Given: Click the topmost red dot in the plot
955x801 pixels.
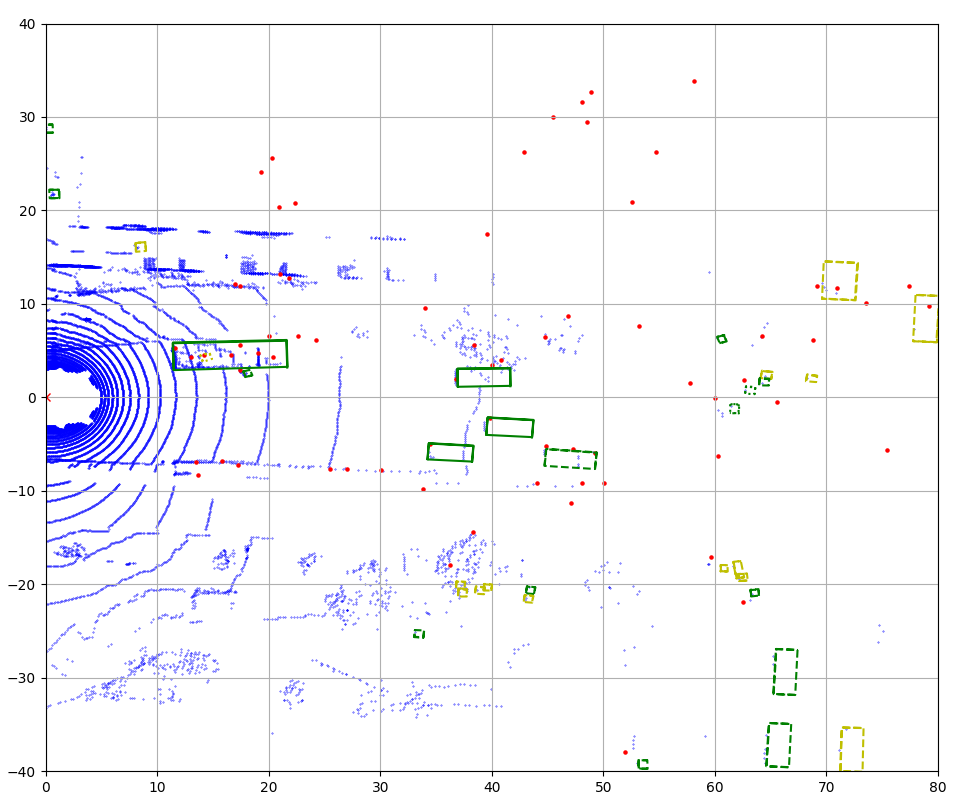Looking at the screenshot, I should coord(694,82).
